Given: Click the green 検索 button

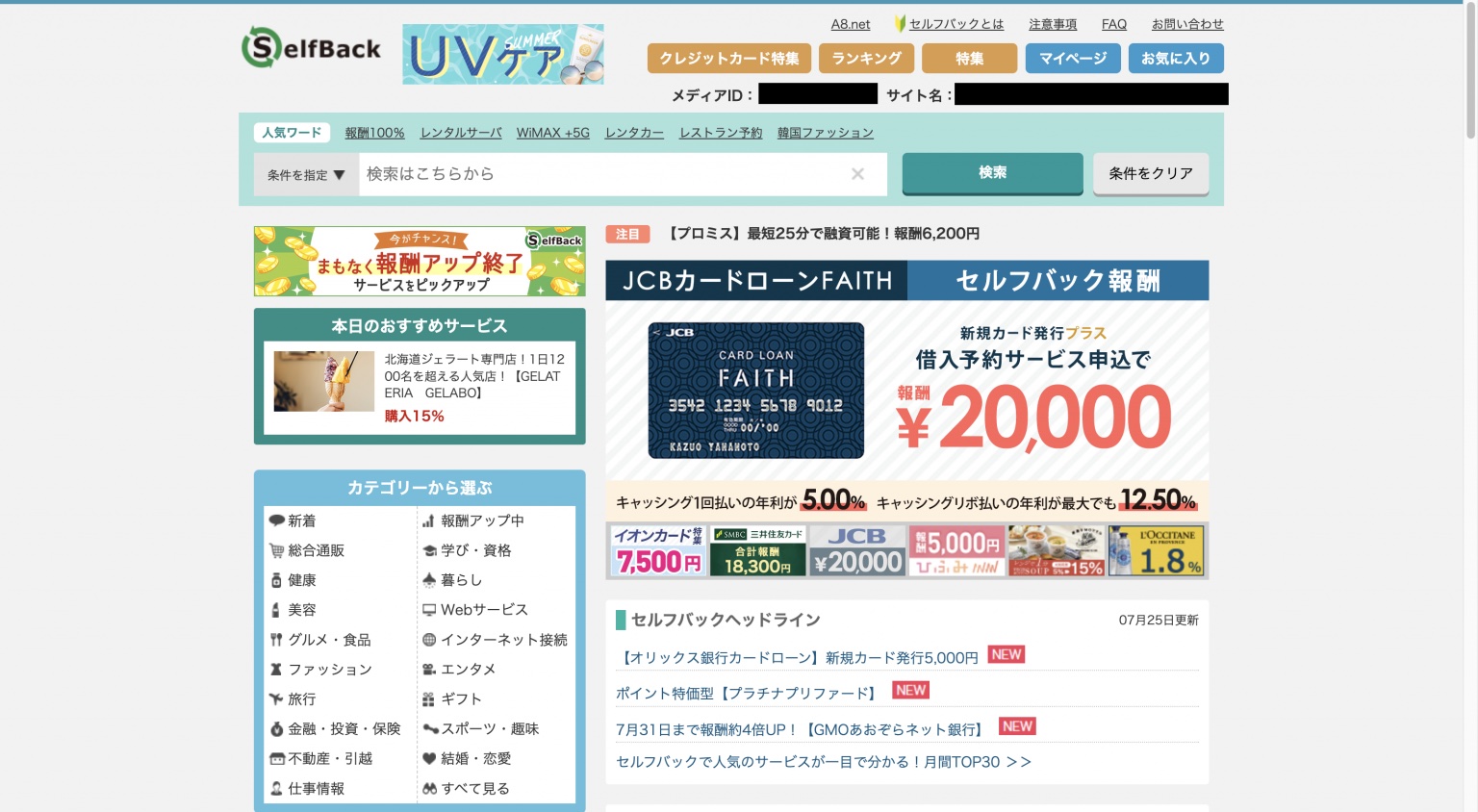Looking at the screenshot, I should pyautogui.click(x=992, y=173).
